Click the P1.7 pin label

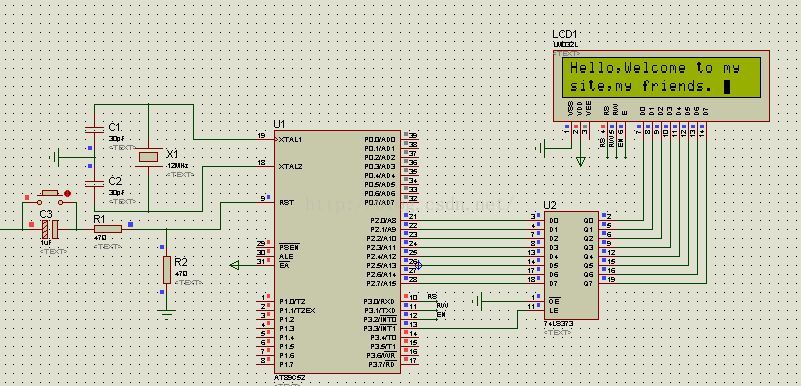click(x=286, y=365)
